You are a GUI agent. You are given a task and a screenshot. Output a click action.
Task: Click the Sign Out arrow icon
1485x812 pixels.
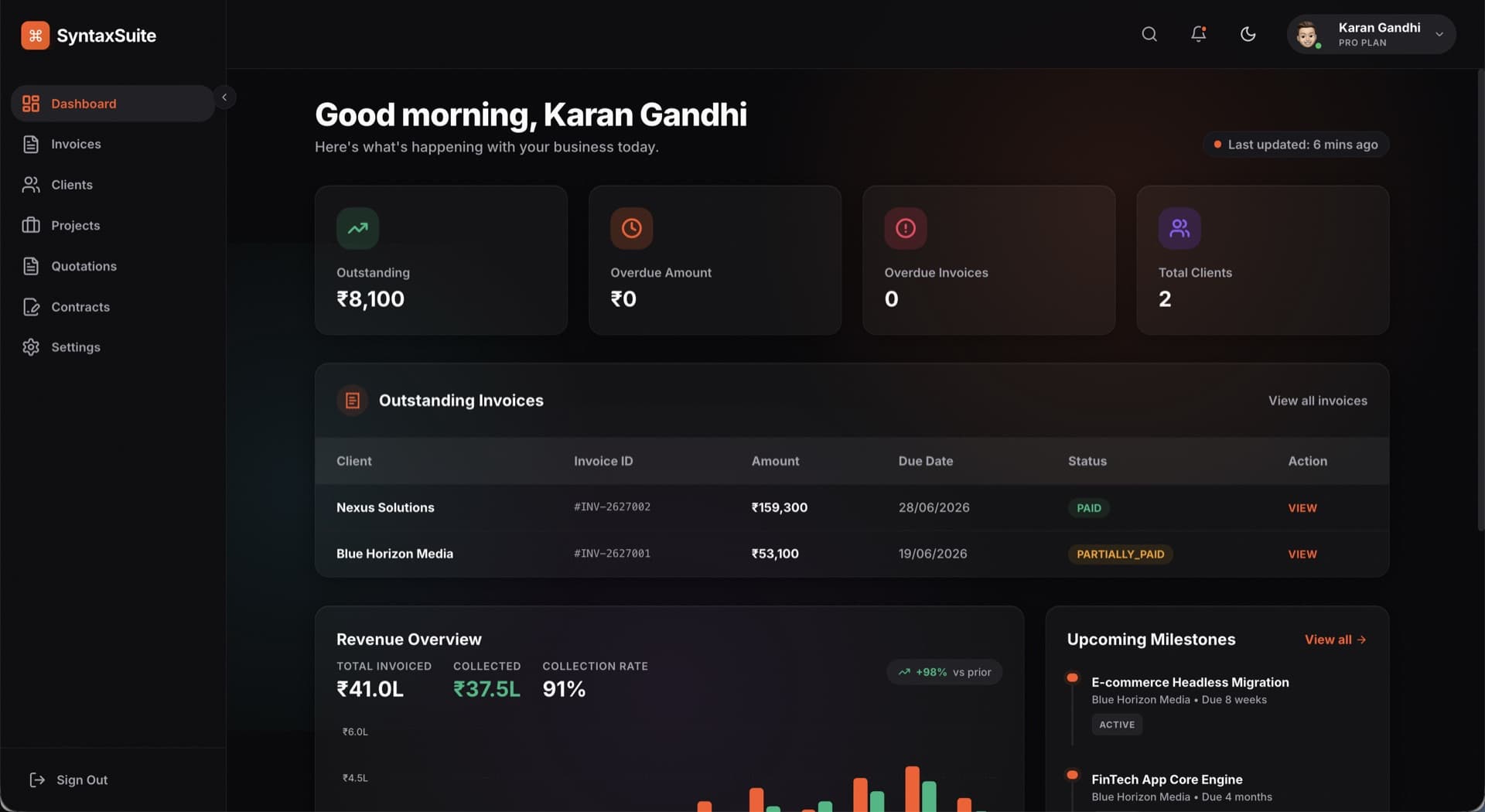click(x=36, y=780)
